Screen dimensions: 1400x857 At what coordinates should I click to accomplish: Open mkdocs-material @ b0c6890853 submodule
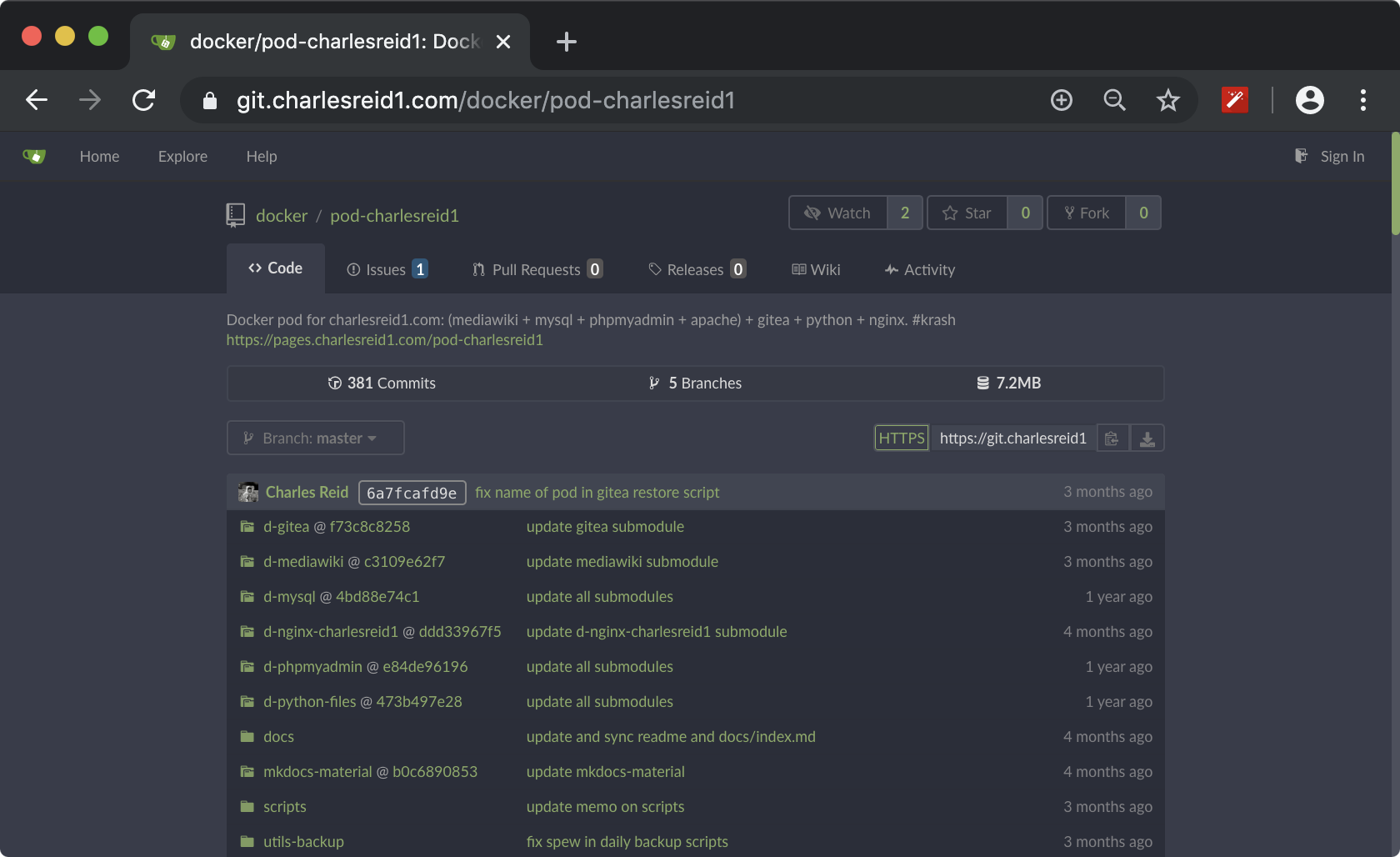(x=371, y=772)
